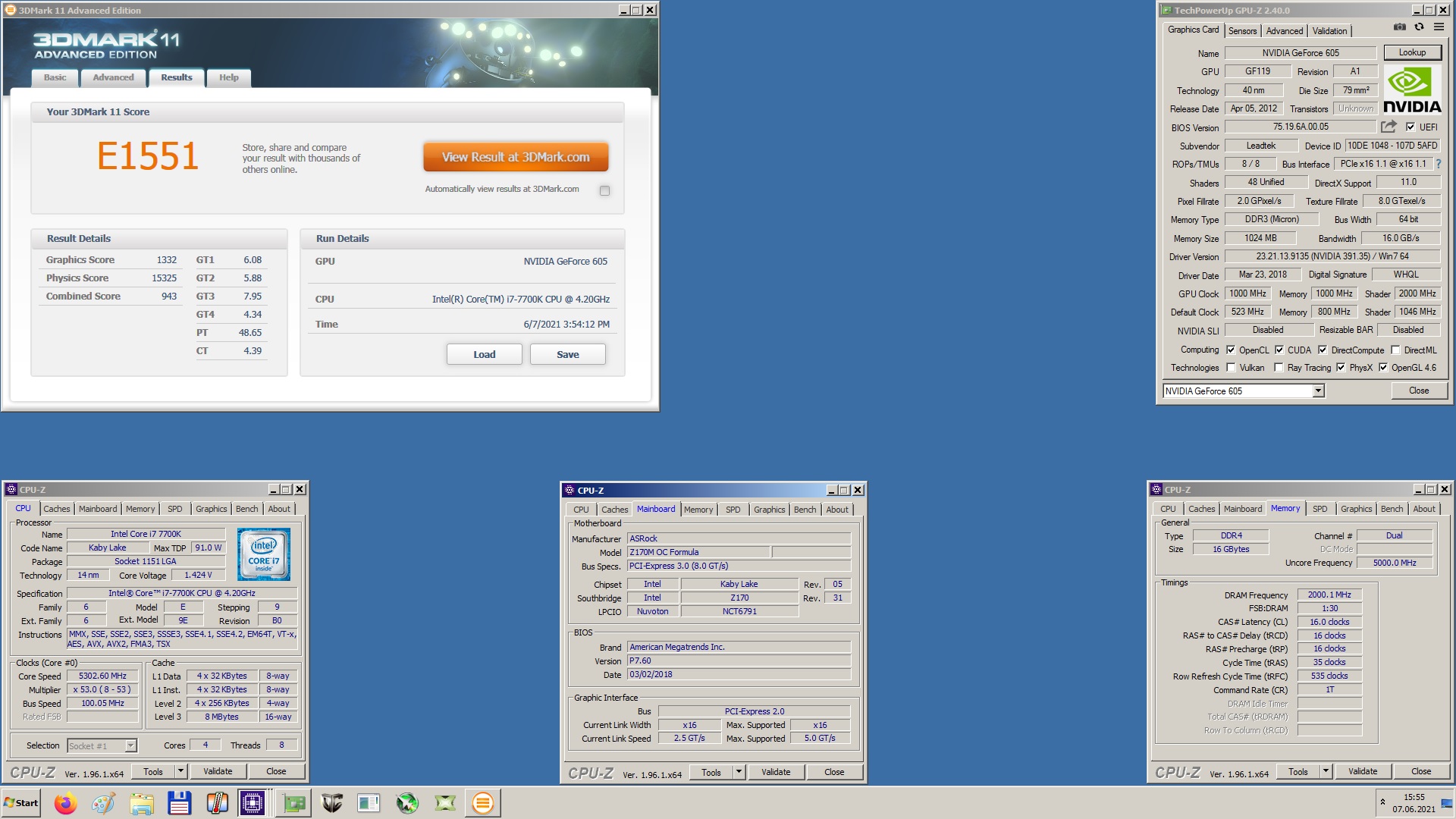This screenshot has width=1456, height=819.
Task: Click the Save button in 3DMark
Action: 567,354
